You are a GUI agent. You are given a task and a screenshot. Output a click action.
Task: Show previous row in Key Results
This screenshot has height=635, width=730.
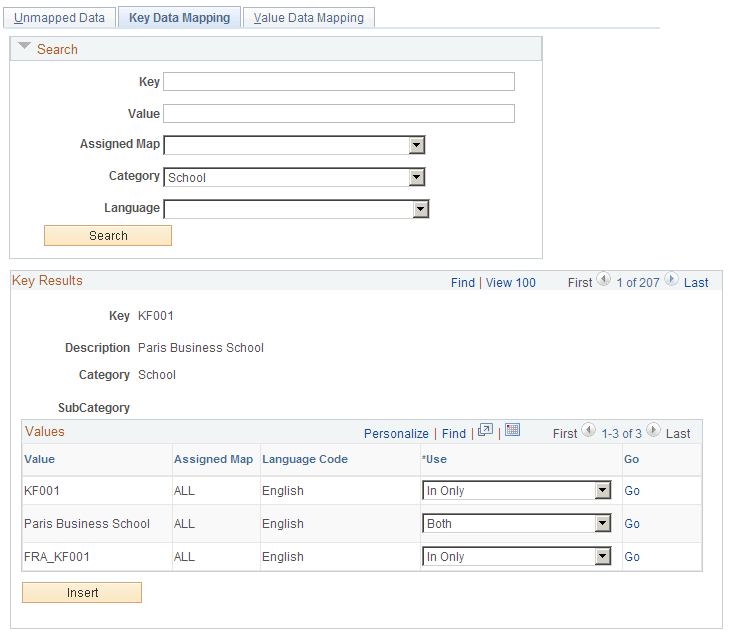[x=603, y=279]
